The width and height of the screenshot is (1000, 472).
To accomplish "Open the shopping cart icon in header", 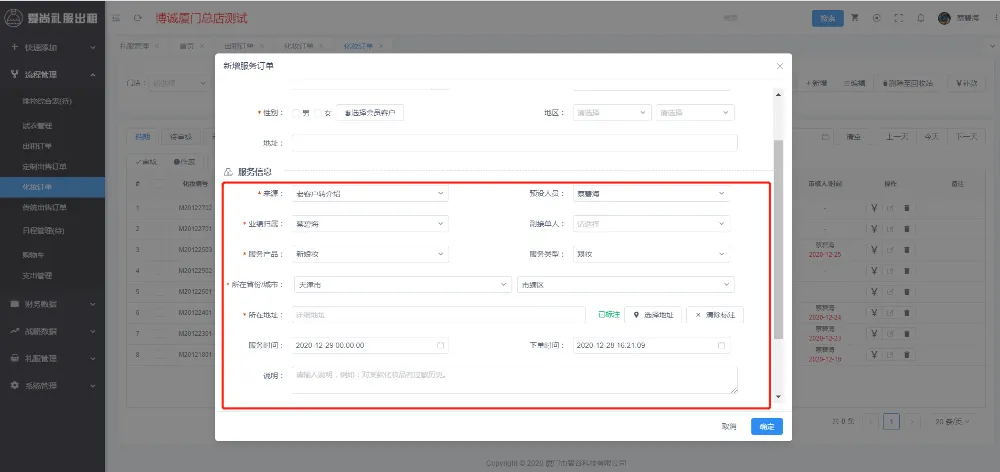I will (x=855, y=18).
